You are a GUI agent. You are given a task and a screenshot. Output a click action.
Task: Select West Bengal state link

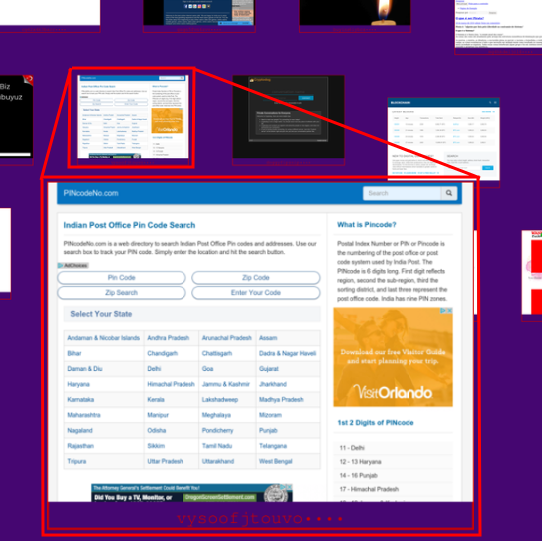pyautogui.click(x=275, y=461)
